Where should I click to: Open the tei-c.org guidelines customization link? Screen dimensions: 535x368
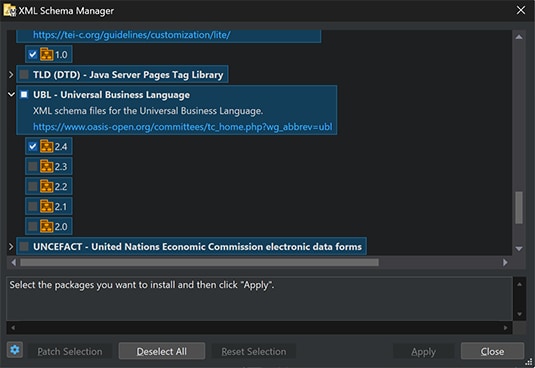coord(132,35)
